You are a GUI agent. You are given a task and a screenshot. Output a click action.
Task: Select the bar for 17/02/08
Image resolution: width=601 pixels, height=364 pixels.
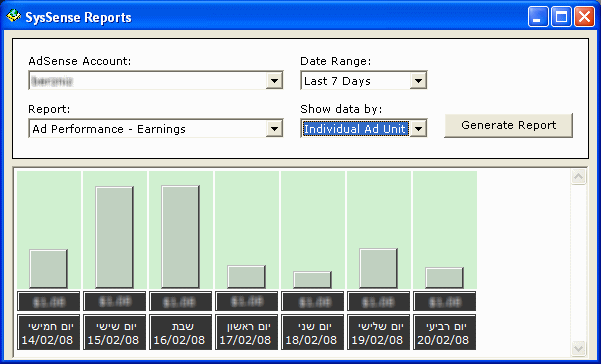point(246,277)
